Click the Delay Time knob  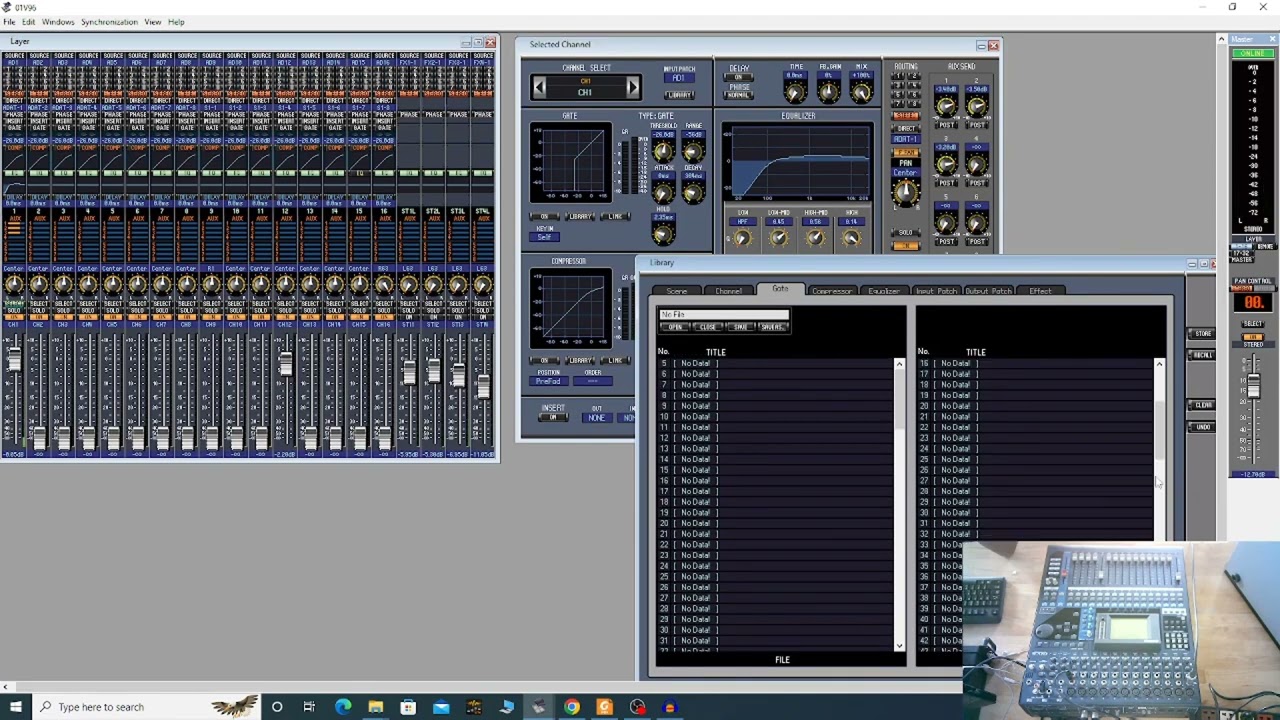(x=795, y=92)
